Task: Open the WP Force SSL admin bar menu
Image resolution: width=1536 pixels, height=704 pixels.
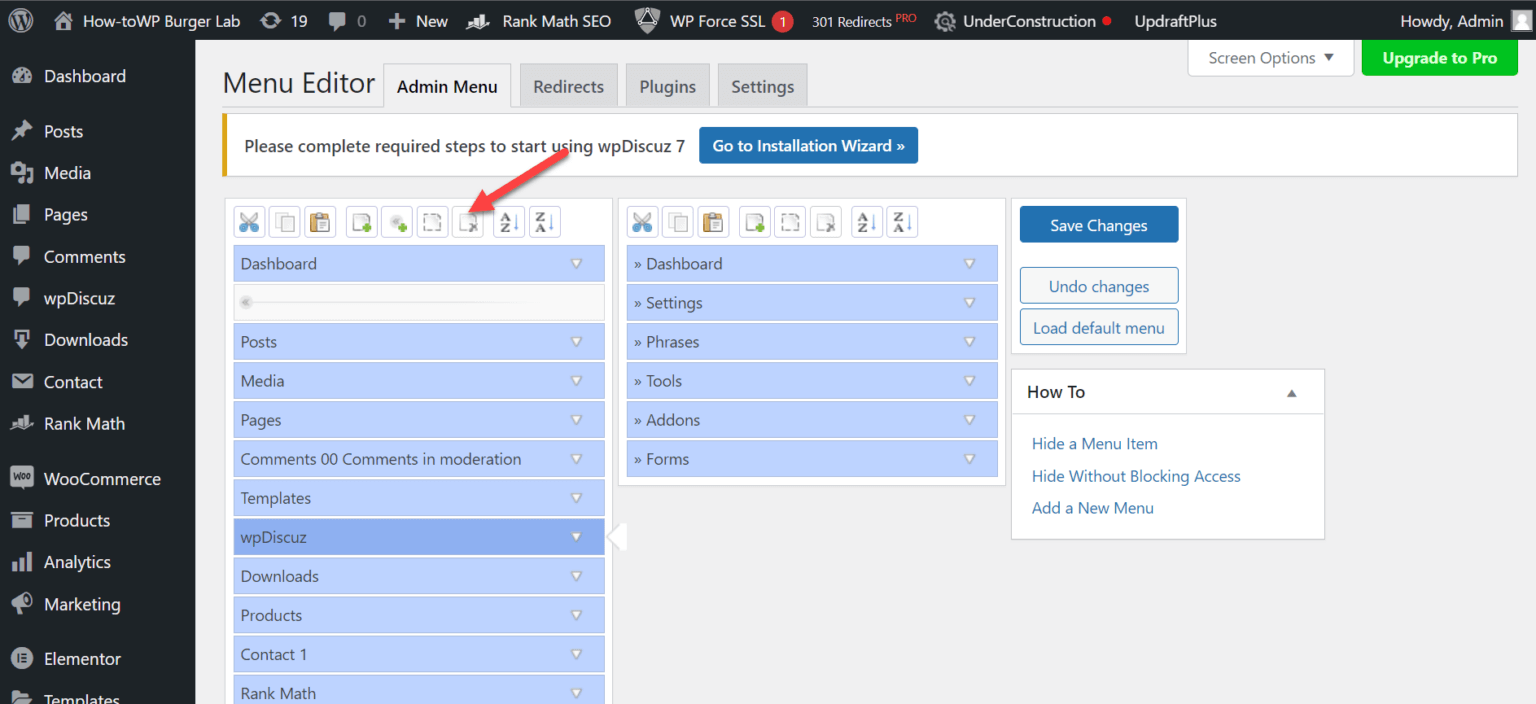Action: pyautogui.click(x=713, y=20)
